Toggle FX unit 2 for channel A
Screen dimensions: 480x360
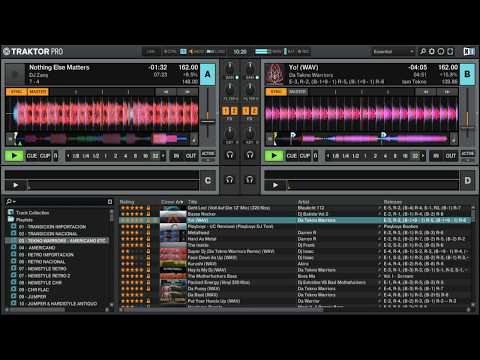(234, 111)
